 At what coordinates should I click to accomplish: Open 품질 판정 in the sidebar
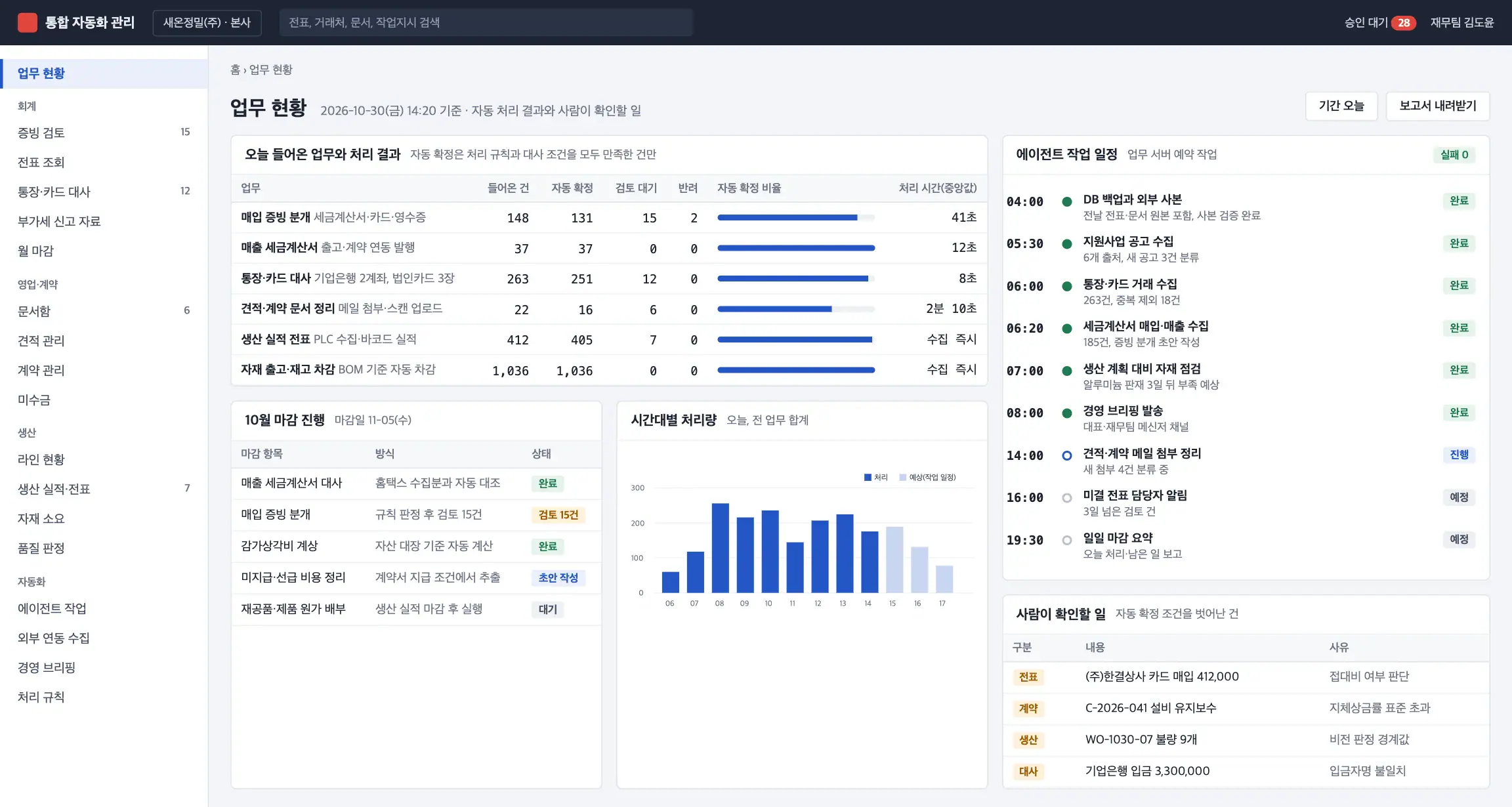tap(104, 548)
